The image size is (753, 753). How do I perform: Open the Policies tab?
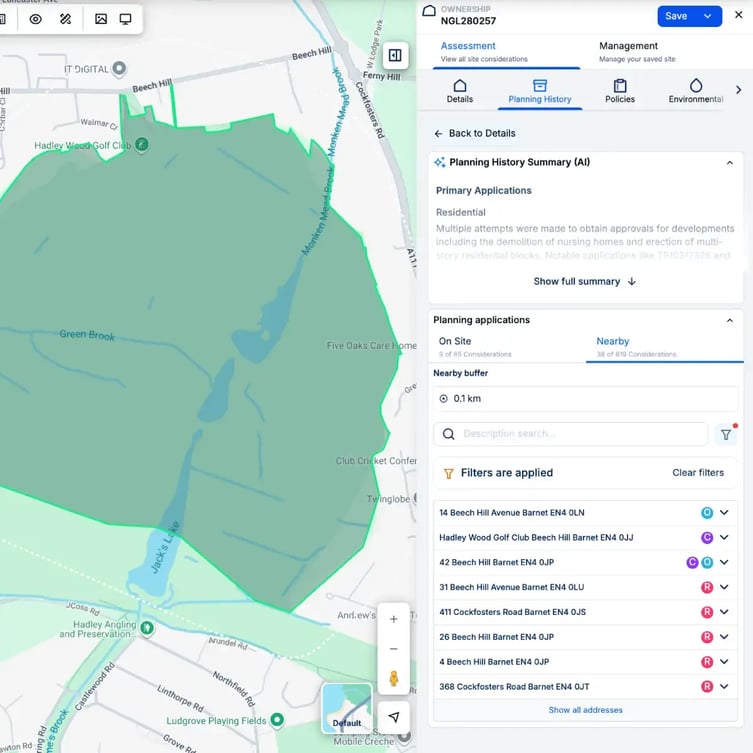[x=620, y=91]
